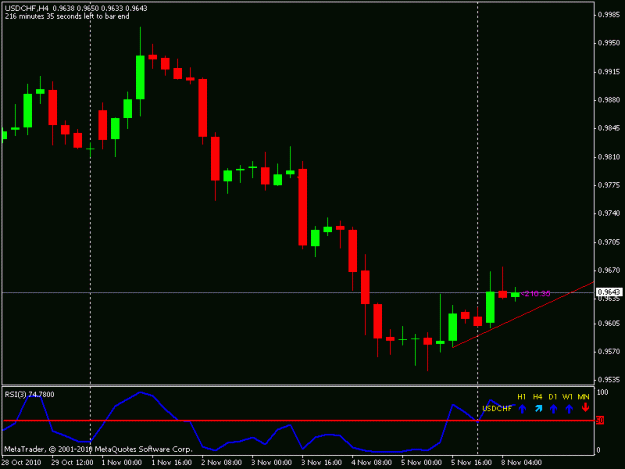Click the 0.9605 price axis label
The width and height of the screenshot is (625, 469).
(x=609, y=323)
